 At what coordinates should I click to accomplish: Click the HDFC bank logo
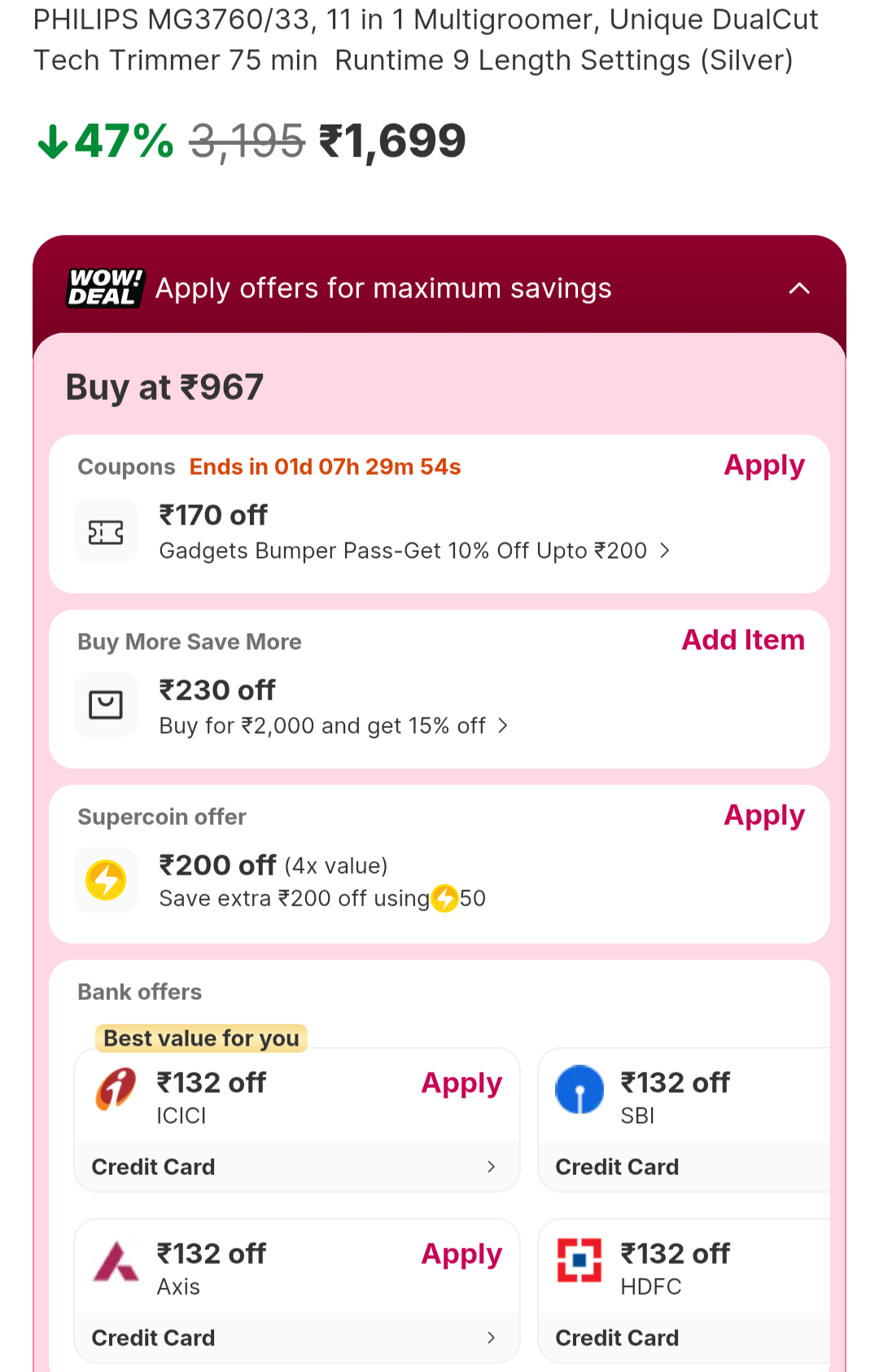579,1260
